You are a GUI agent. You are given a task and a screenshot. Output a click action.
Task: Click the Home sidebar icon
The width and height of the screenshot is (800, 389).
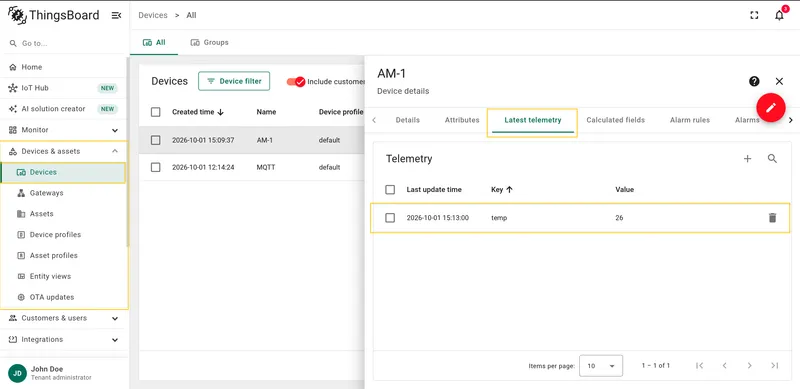[13, 67]
